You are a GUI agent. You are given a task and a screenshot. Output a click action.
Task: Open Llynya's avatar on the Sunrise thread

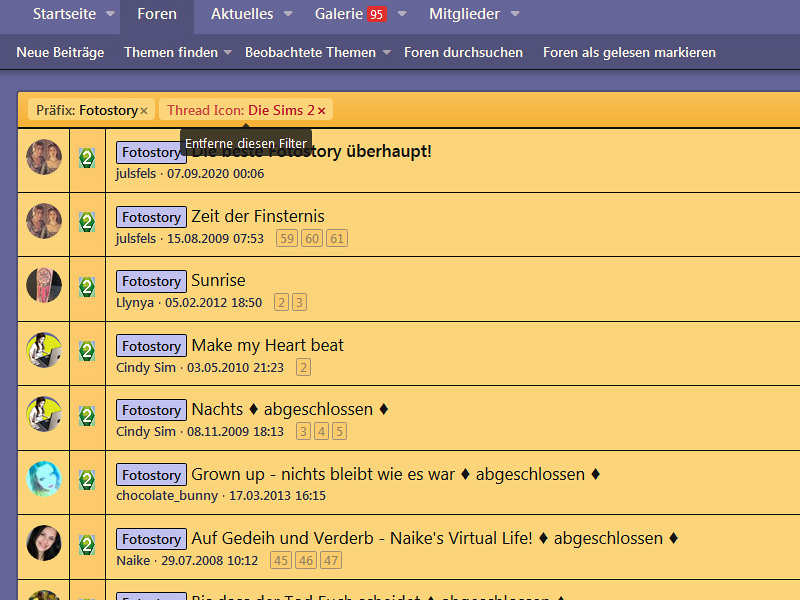point(44,285)
